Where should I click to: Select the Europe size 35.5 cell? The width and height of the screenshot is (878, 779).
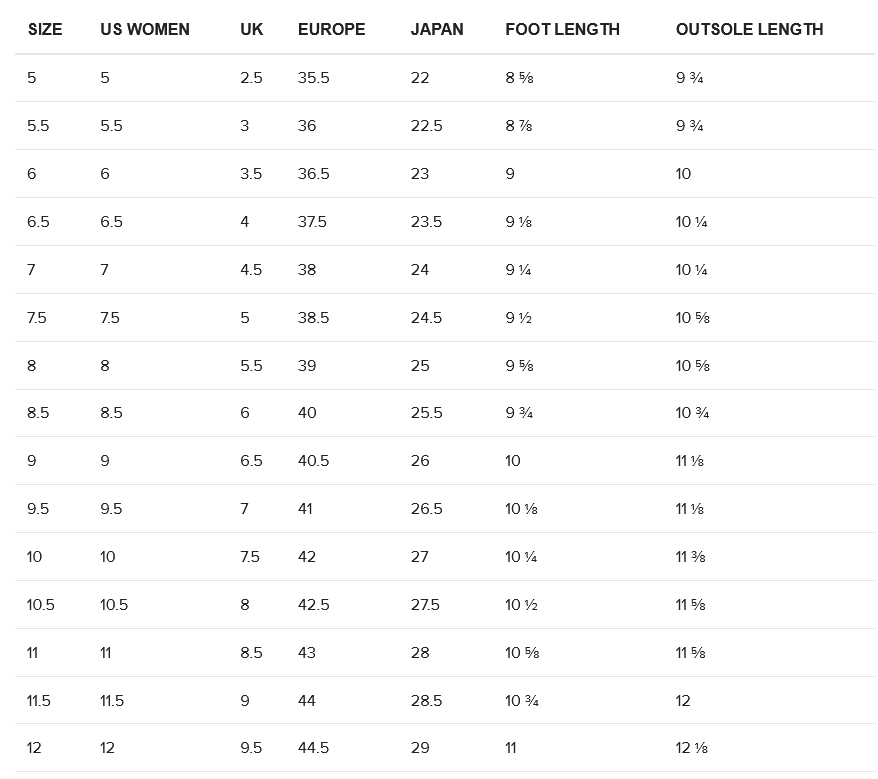314,78
